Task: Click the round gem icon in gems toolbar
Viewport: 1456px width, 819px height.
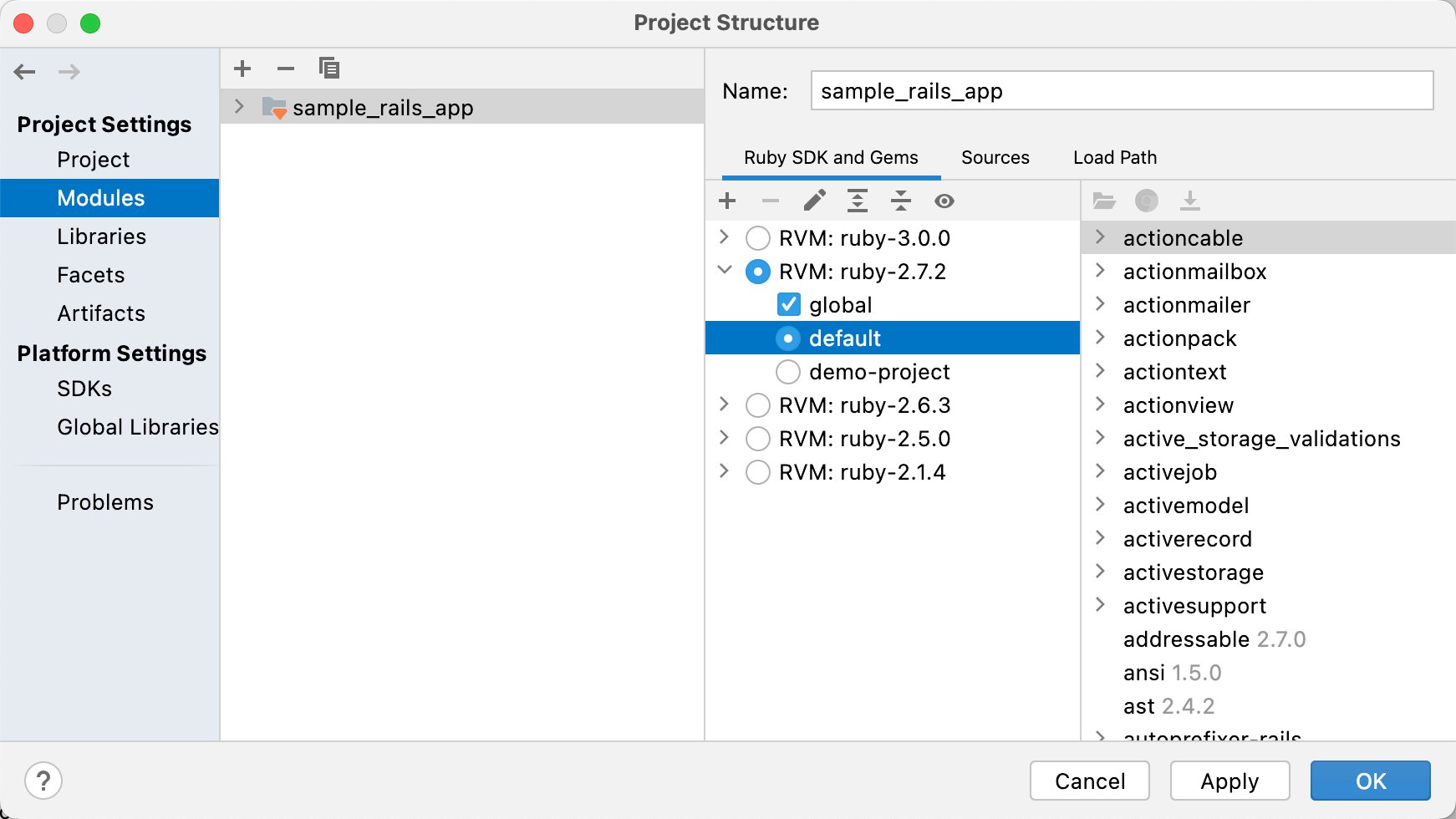Action: click(1147, 201)
